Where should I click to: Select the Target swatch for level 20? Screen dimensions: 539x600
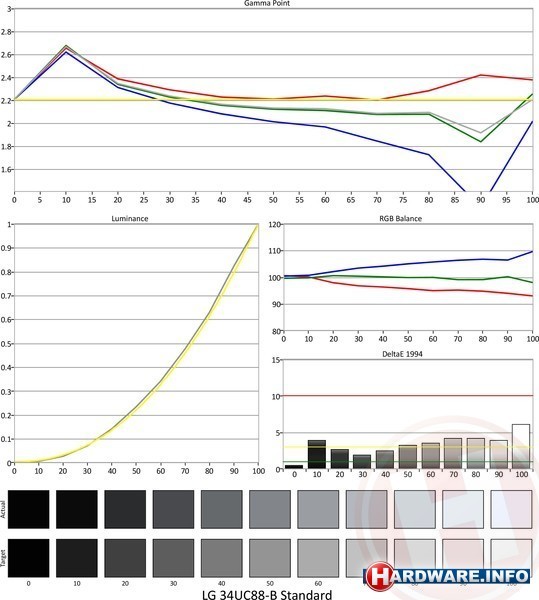click(125, 558)
